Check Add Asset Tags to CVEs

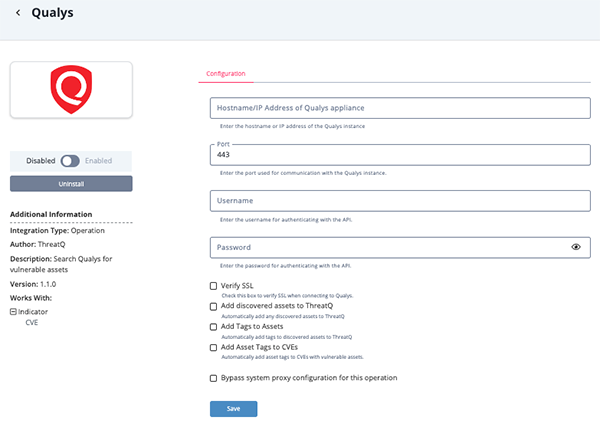pos(214,347)
